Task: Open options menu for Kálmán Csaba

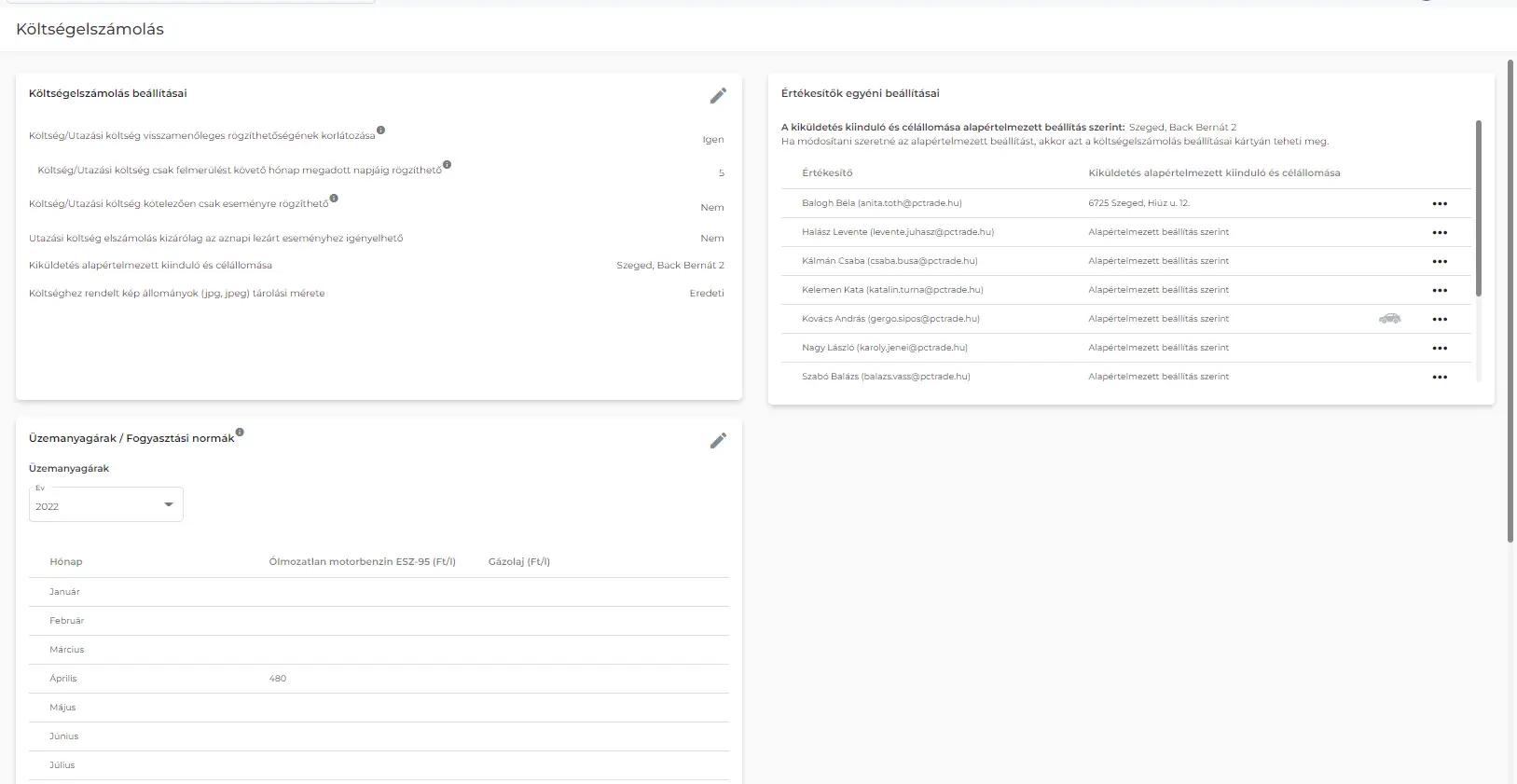Action: coord(1440,262)
